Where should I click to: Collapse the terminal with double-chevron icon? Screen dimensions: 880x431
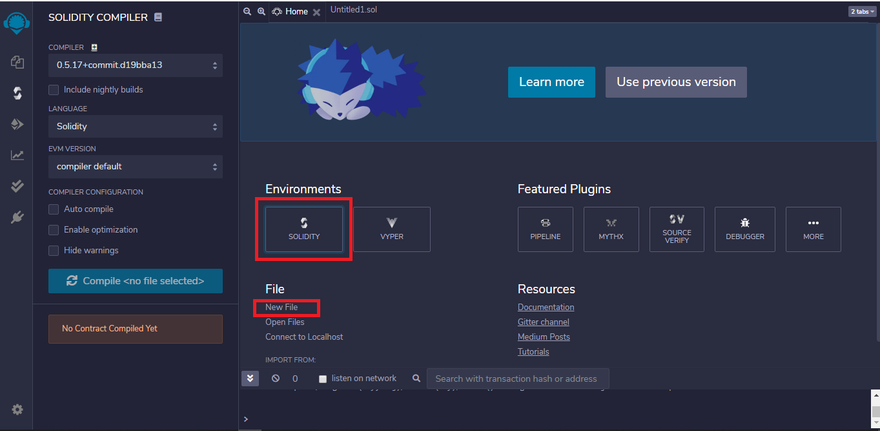(250, 379)
